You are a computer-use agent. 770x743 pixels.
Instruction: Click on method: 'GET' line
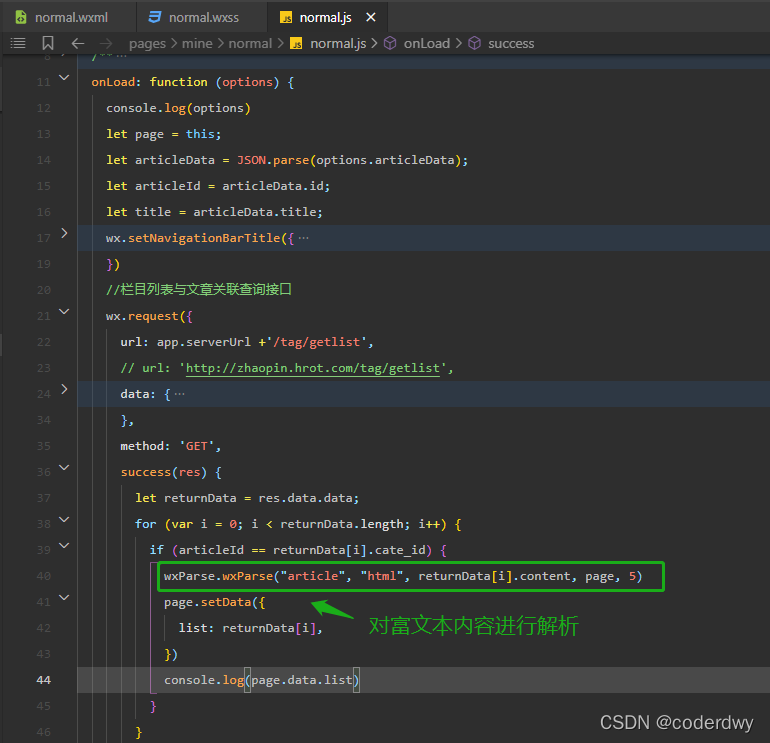(x=171, y=446)
